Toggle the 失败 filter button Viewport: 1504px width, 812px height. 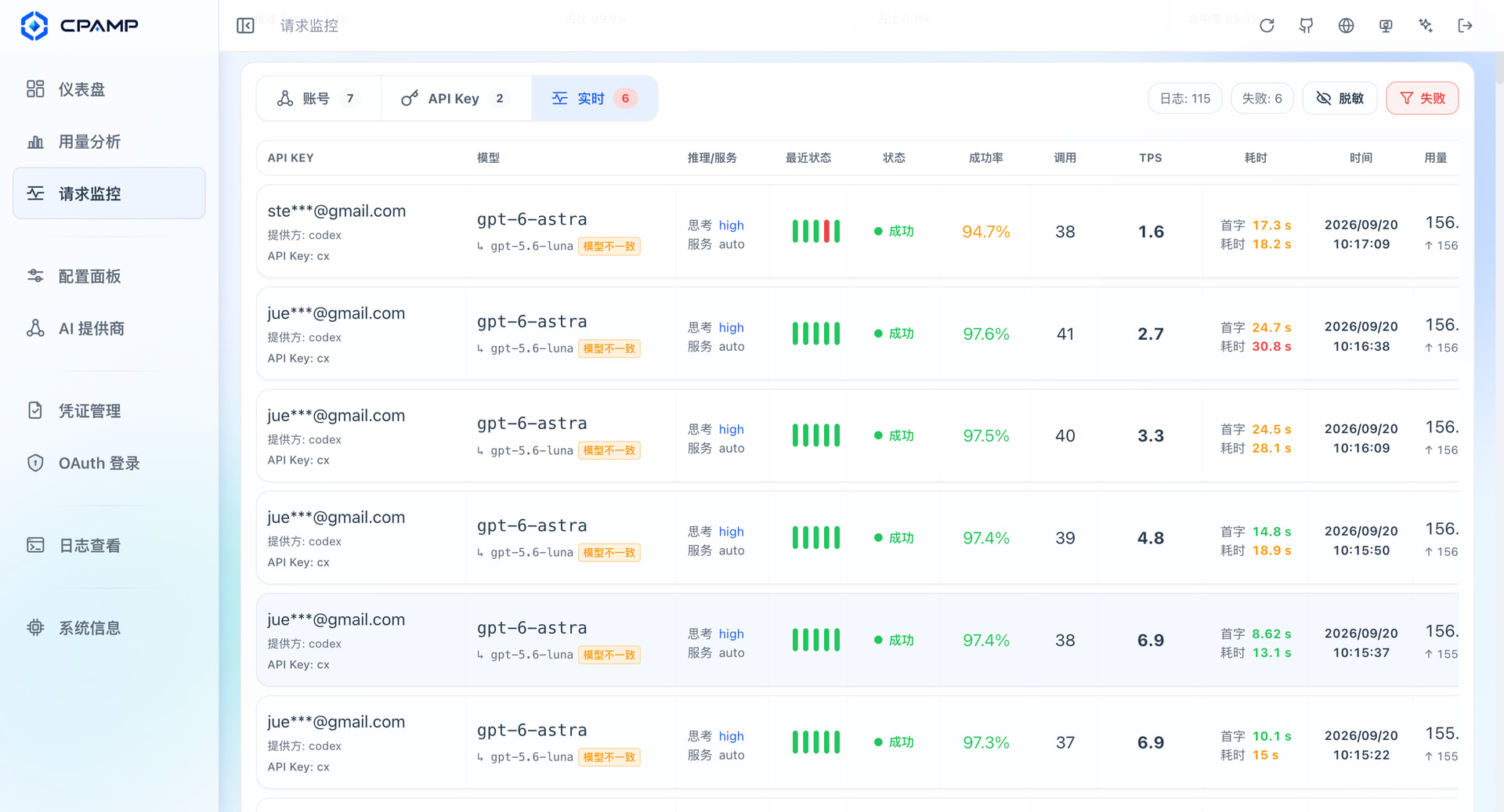1422,99
